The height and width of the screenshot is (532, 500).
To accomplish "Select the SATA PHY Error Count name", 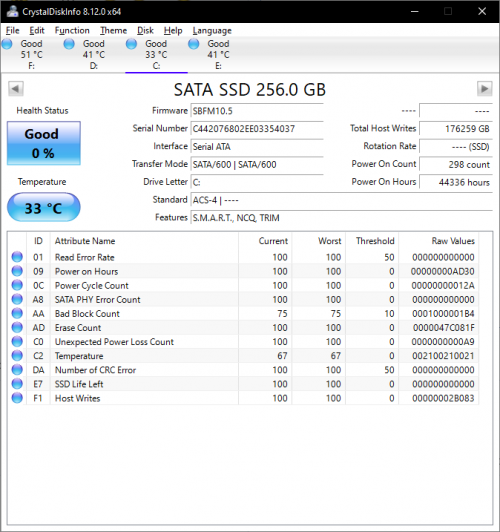I will pos(98,300).
